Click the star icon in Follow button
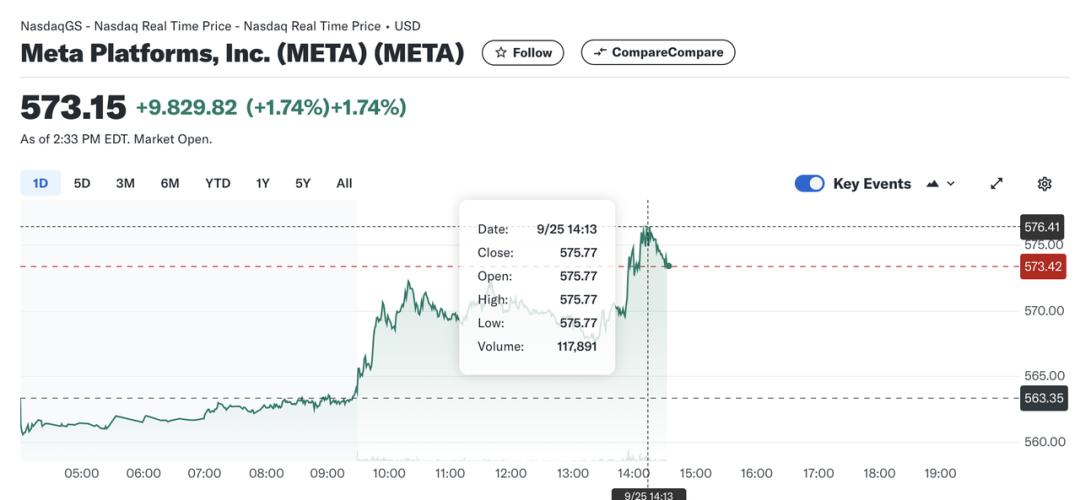This screenshot has width=1080, height=500. pos(501,53)
